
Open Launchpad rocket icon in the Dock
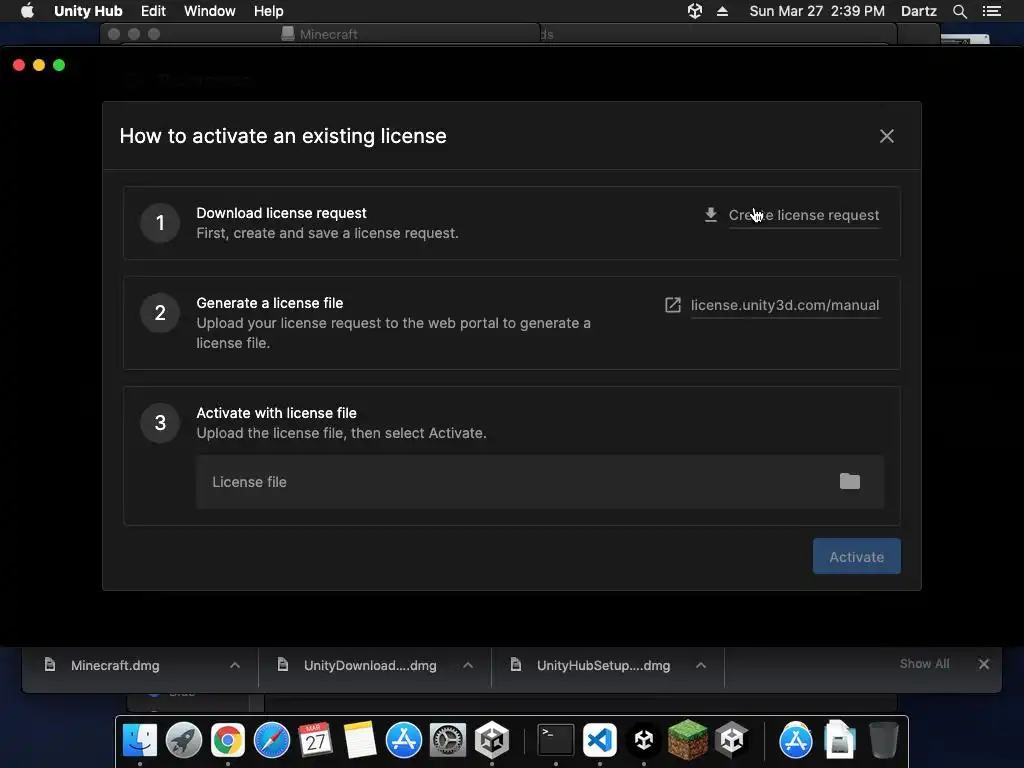point(184,740)
